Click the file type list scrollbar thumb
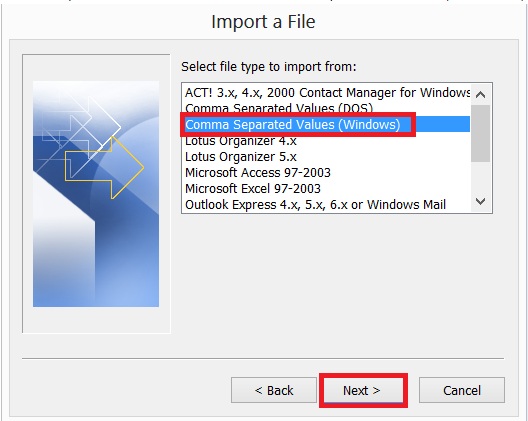528x421 pixels. tap(481, 133)
